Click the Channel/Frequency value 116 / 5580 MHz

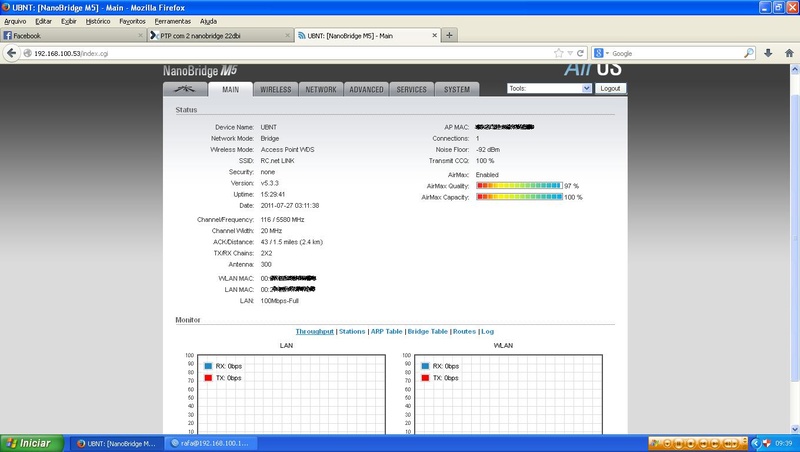282,220
